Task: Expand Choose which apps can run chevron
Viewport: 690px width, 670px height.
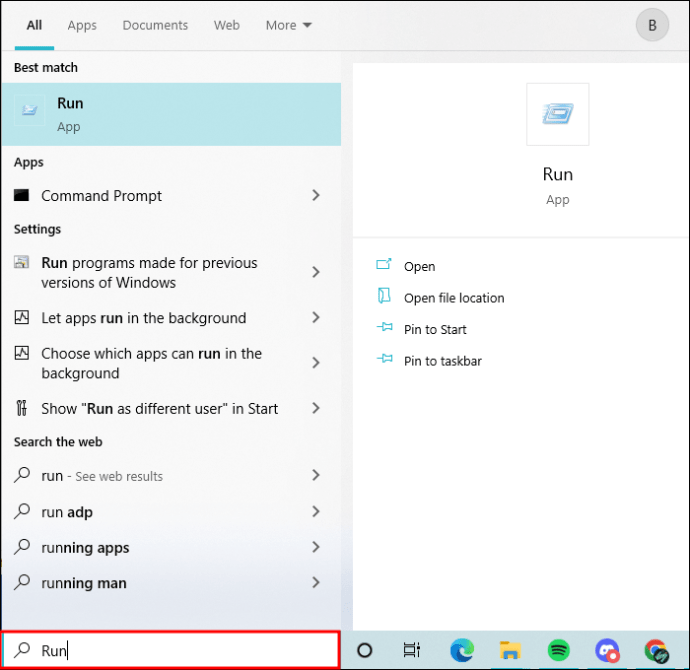Action: 316,363
